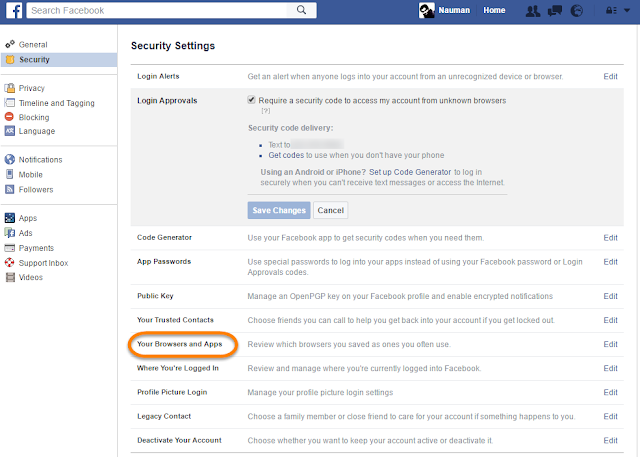Click the Facebook logo icon
The height and width of the screenshot is (457, 640).
14,10
